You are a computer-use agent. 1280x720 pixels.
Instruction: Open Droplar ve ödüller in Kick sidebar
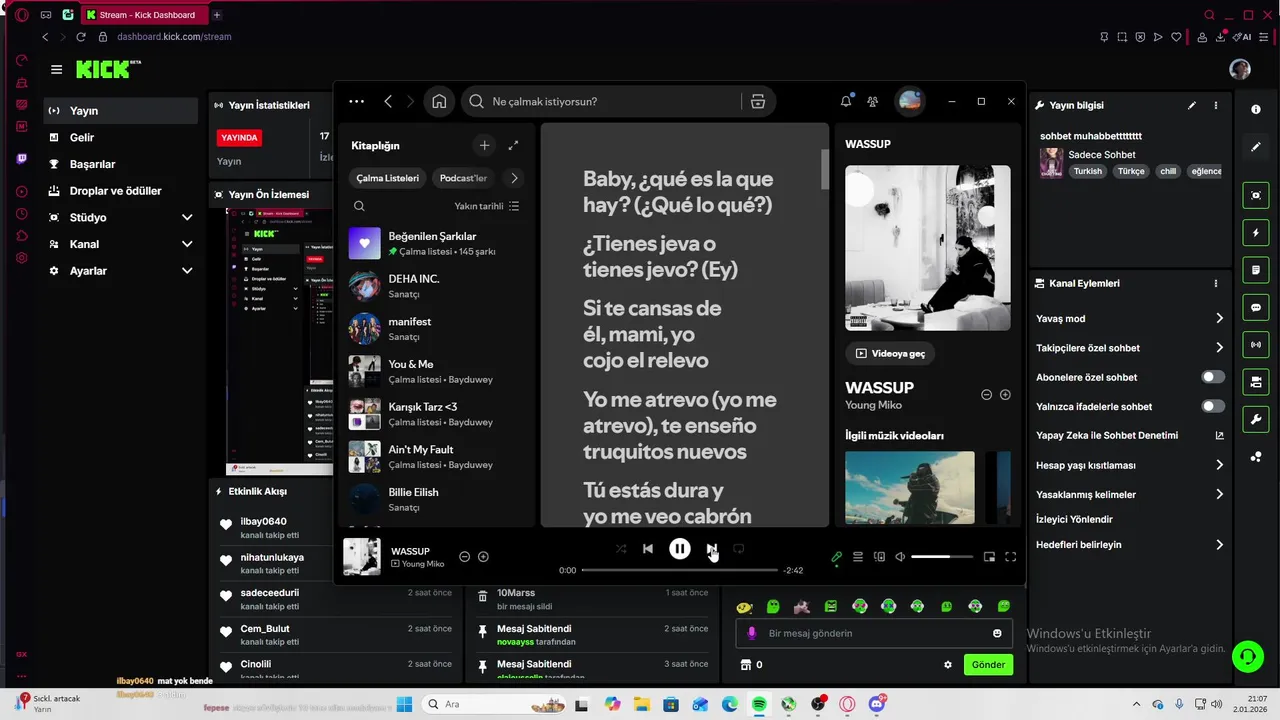click(x=121, y=191)
